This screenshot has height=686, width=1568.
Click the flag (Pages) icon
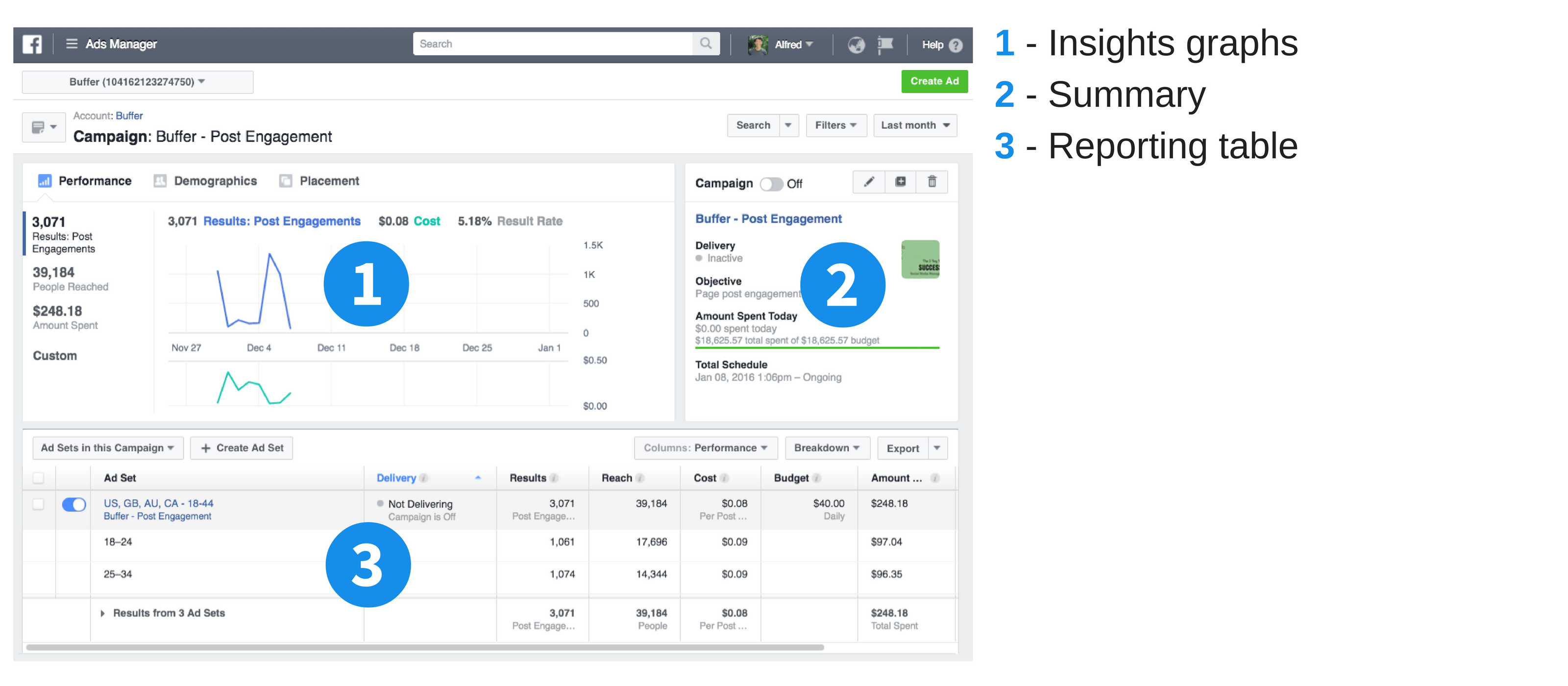(x=885, y=44)
